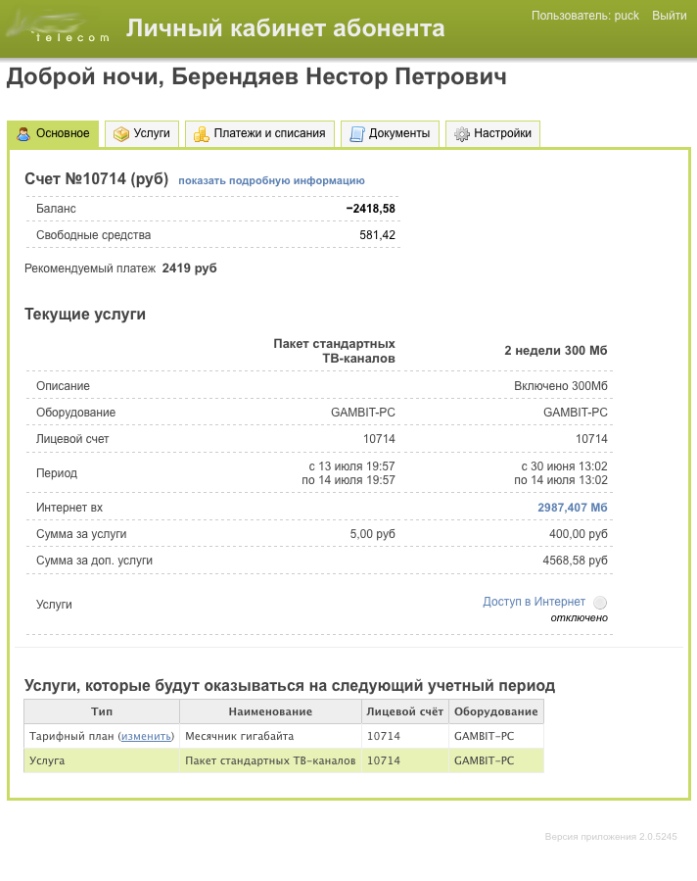Click the 'Оборудование' column header
697x881 pixels.
(496, 712)
